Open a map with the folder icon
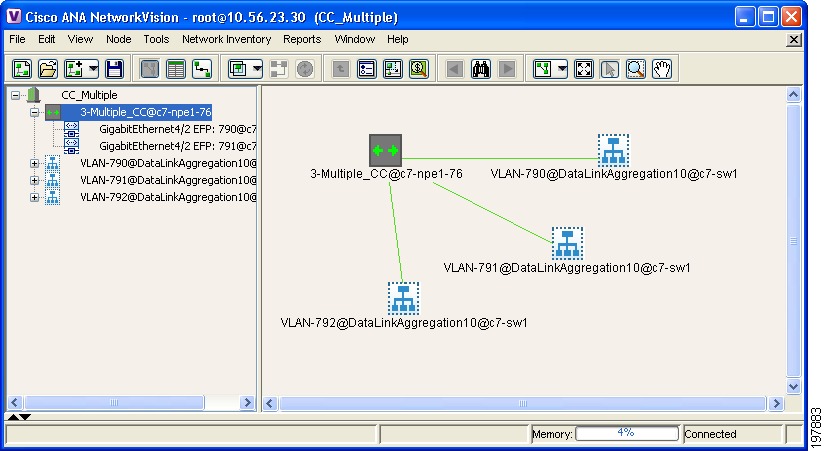This screenshot has width=824, height=451. 48,69
